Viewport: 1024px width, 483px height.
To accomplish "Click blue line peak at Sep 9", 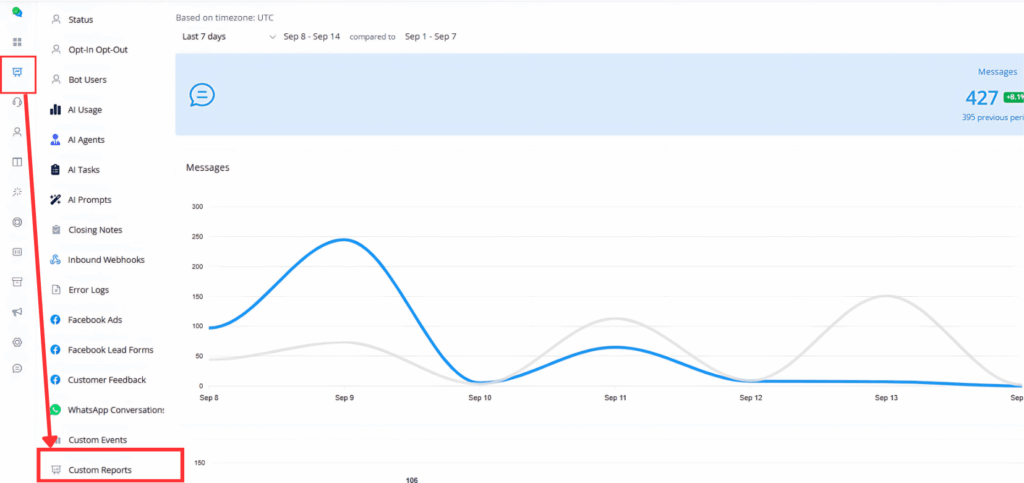I will (344, 240).
